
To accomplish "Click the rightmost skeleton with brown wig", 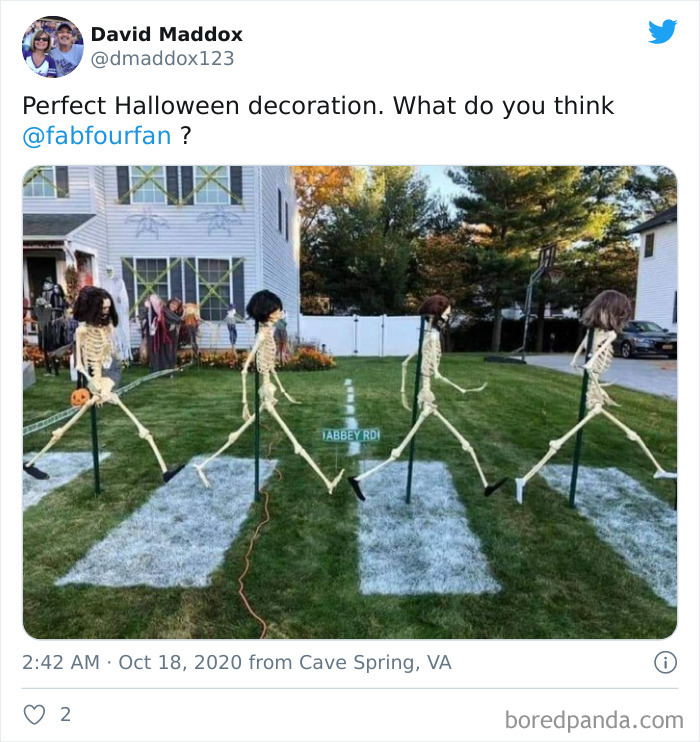I will [x=596, y=393].
